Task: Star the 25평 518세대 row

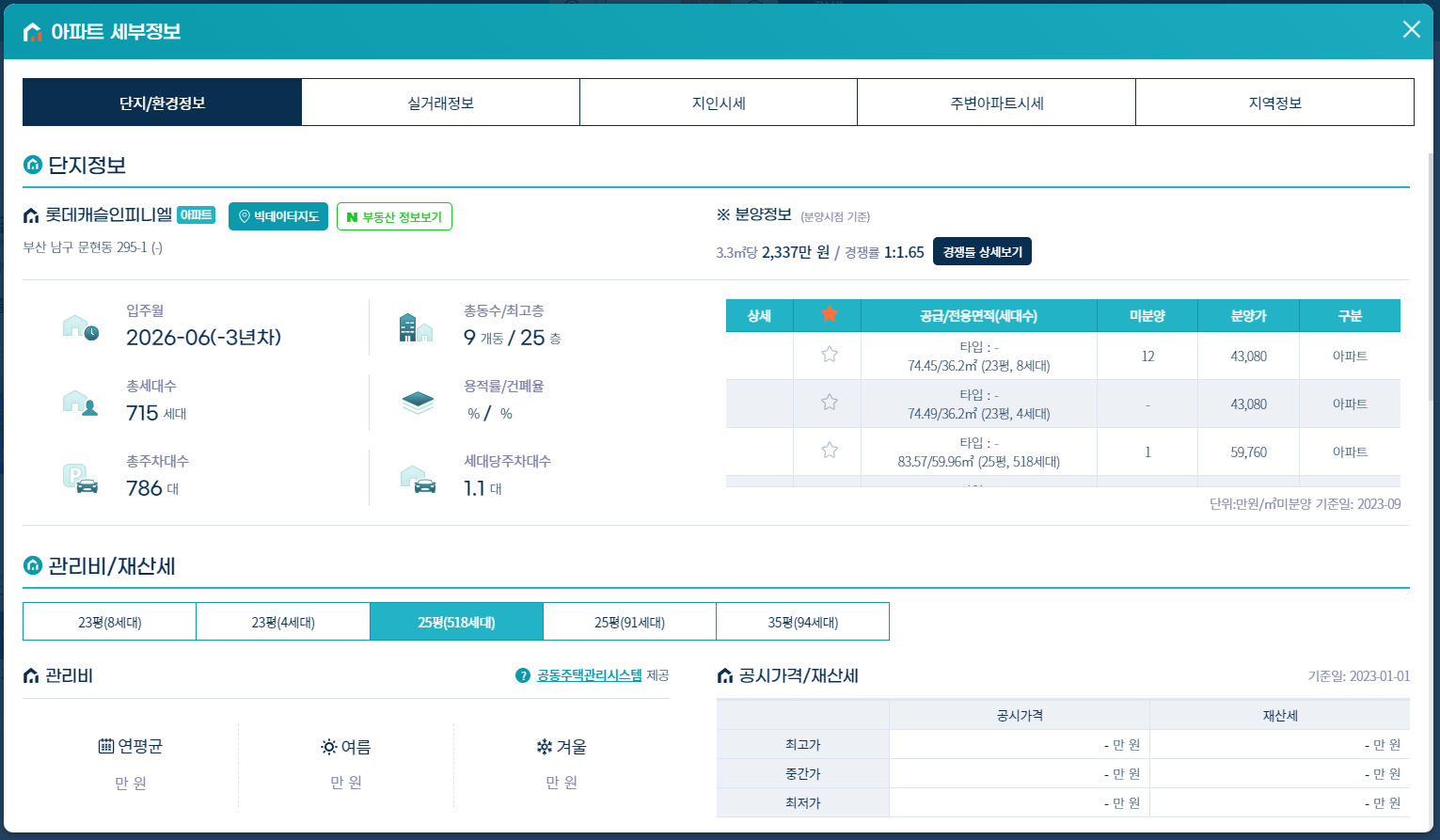Action: tap(829, 450)
